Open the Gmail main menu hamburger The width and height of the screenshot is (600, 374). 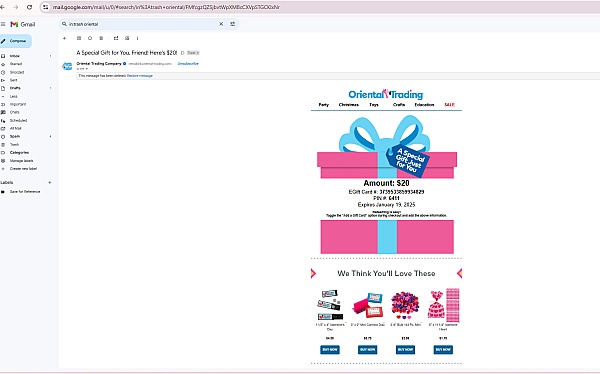tap(3, 24)
